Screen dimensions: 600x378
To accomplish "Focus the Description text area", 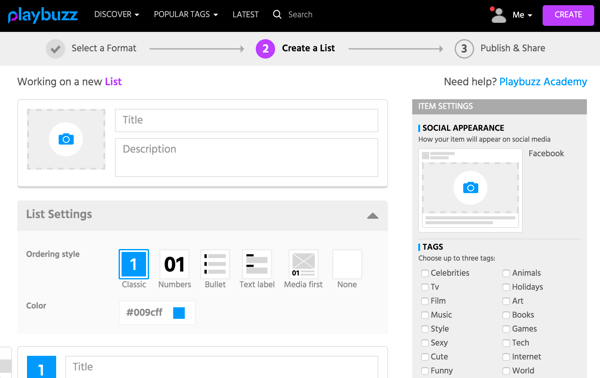I will click(246, 157).
